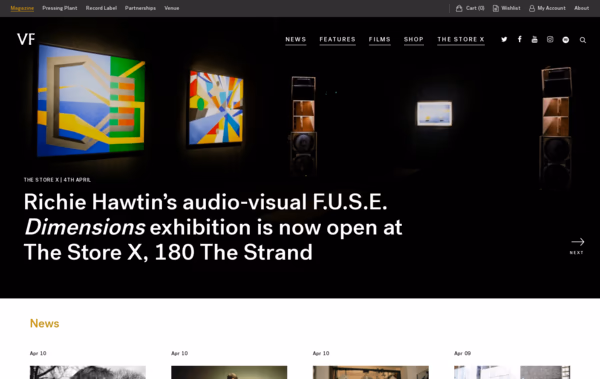Screen dimensions: 600x379
Task: Click the Cart bag icon
Action: (459, 8)
